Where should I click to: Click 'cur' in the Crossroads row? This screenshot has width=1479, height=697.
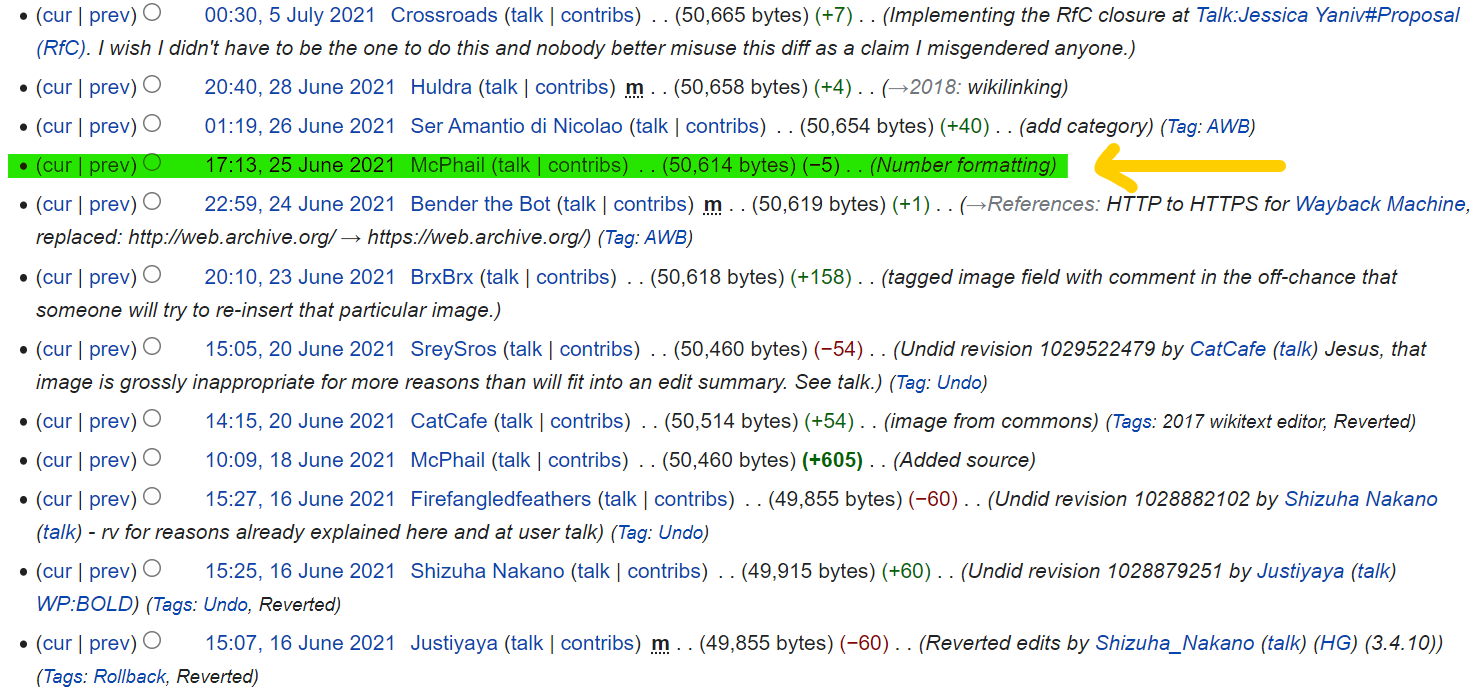(x=57, y=16)
